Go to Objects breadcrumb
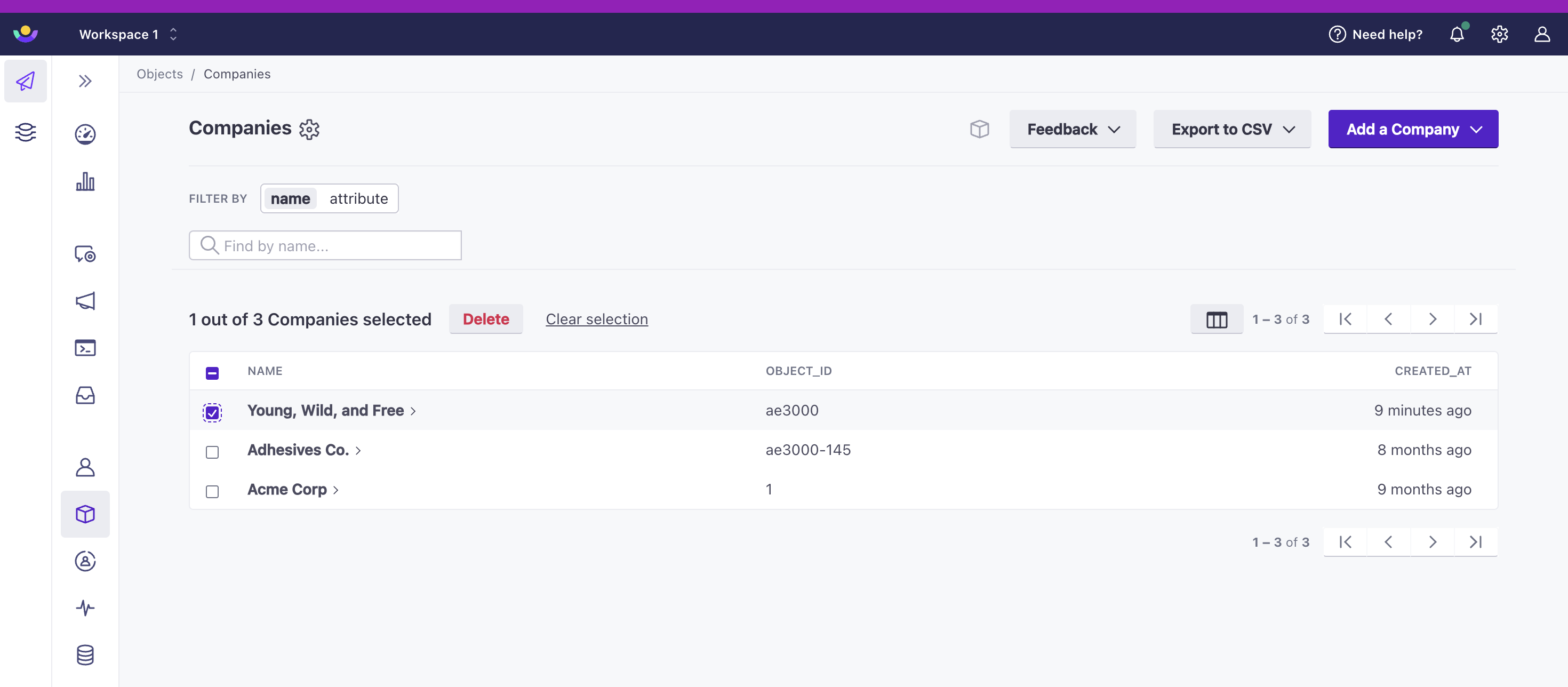1568x687 pixels. 159,74
